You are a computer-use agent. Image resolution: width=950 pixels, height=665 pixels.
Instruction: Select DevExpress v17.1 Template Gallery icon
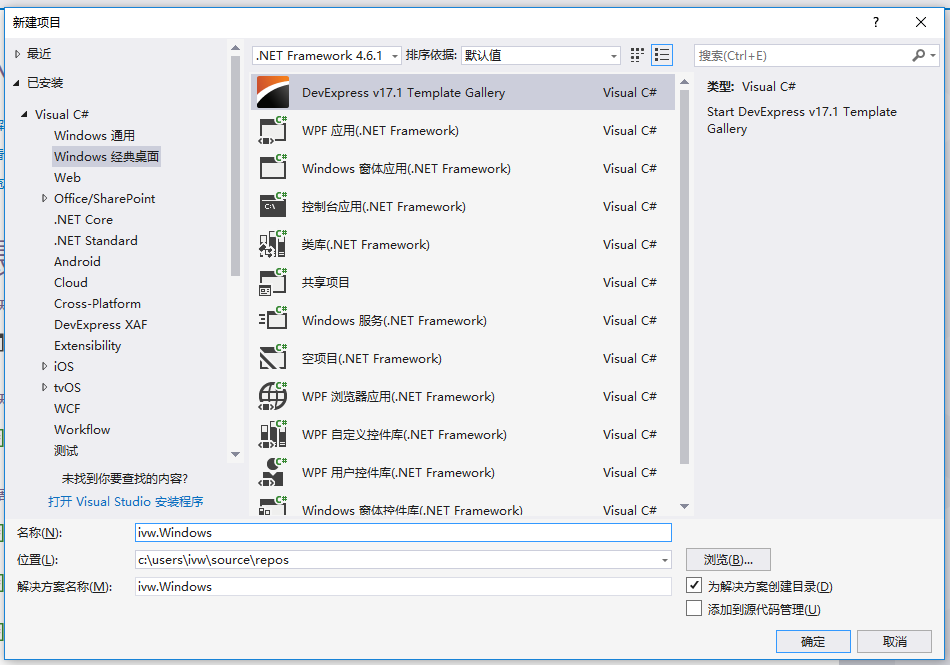pos(273,92)
